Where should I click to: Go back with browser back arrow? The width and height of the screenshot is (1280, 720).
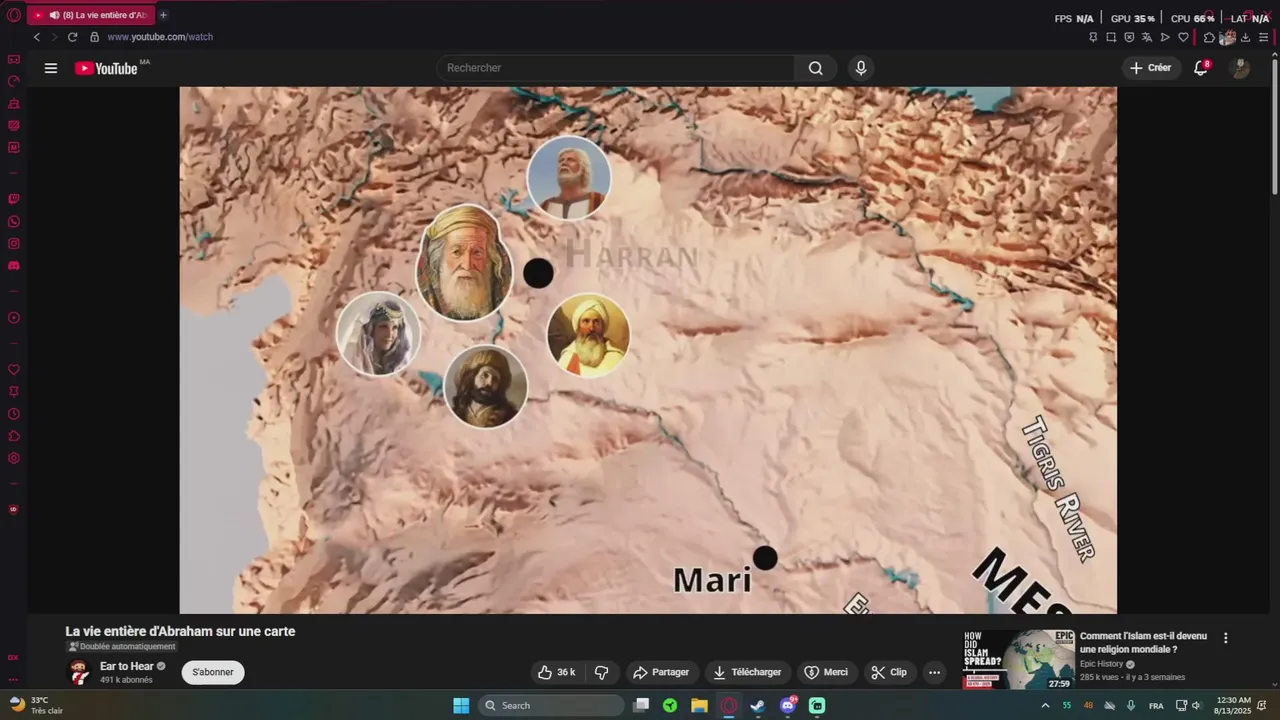click(37, 37)
